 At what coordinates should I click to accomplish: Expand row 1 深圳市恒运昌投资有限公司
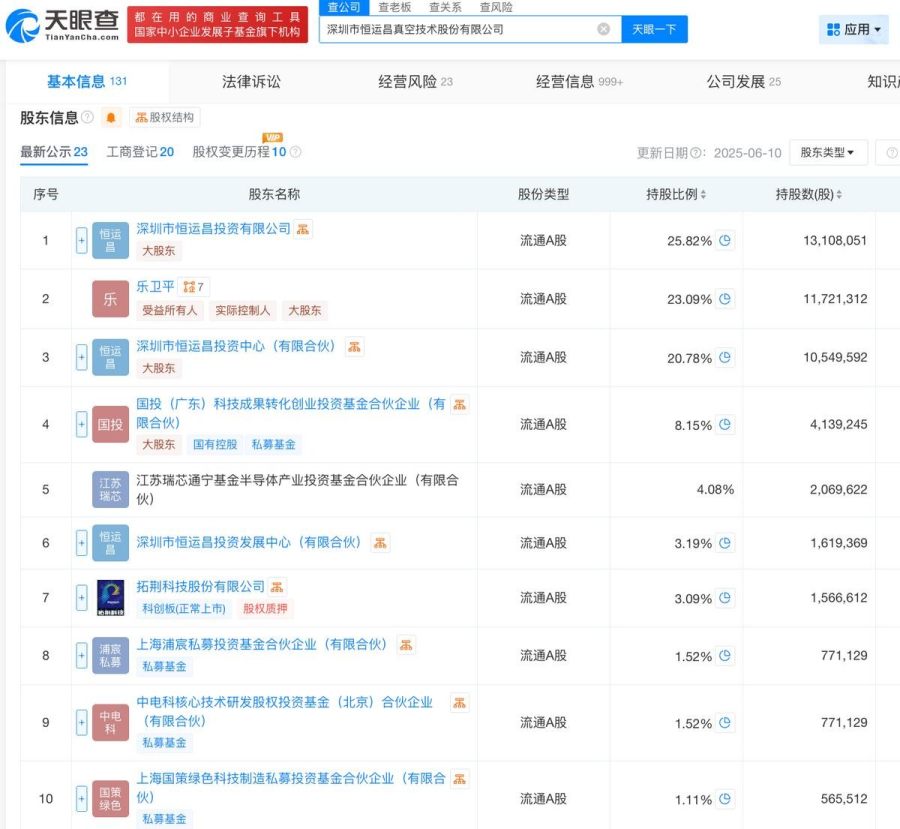[x=82, y=241]
